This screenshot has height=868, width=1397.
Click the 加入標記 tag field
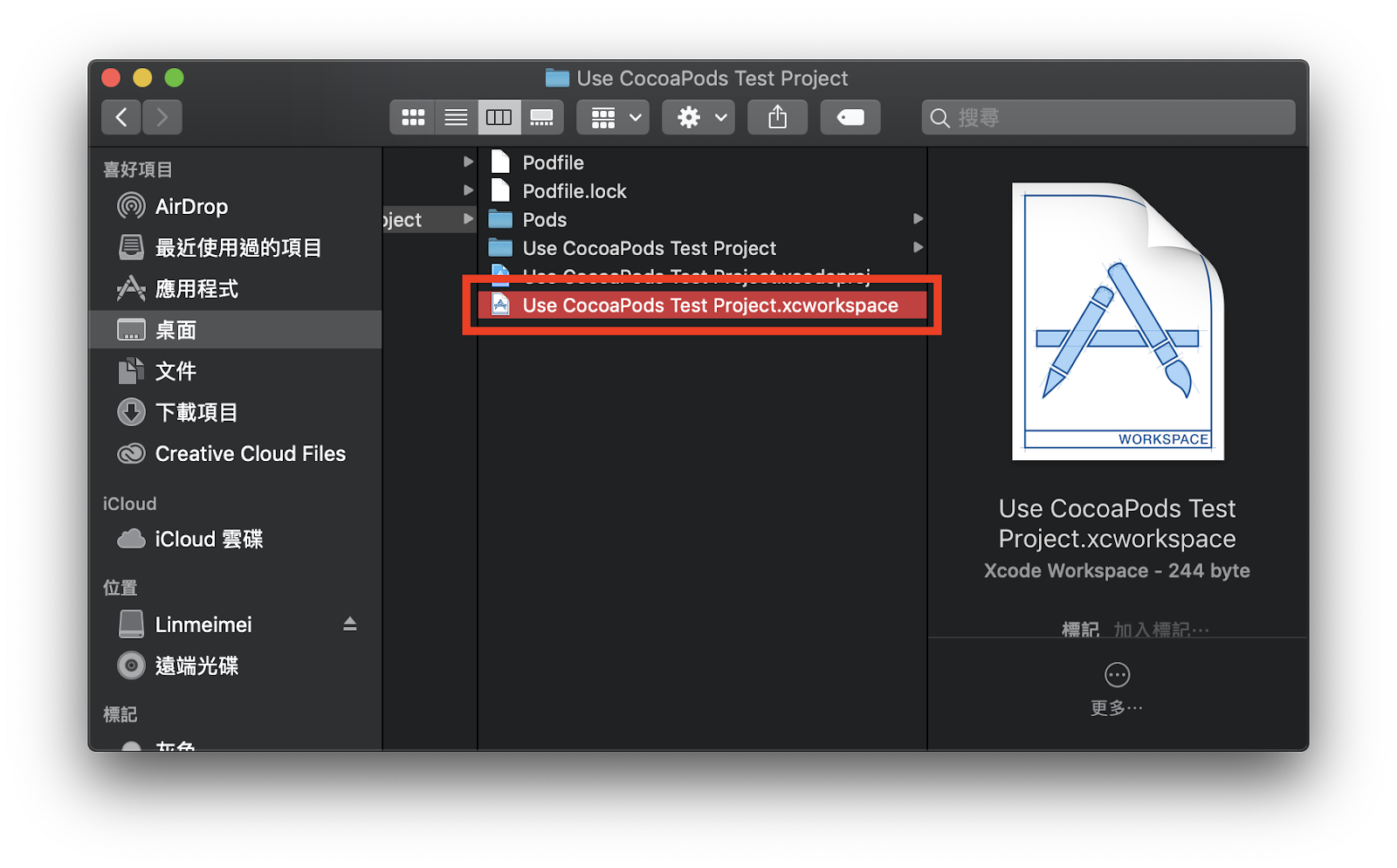(1161, 630)
